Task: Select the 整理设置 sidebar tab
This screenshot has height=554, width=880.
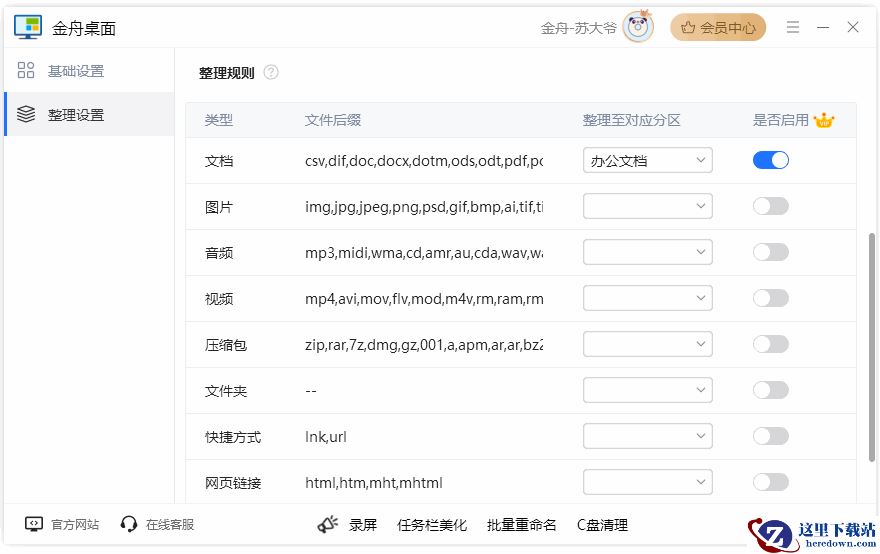Action: (89, 115)
